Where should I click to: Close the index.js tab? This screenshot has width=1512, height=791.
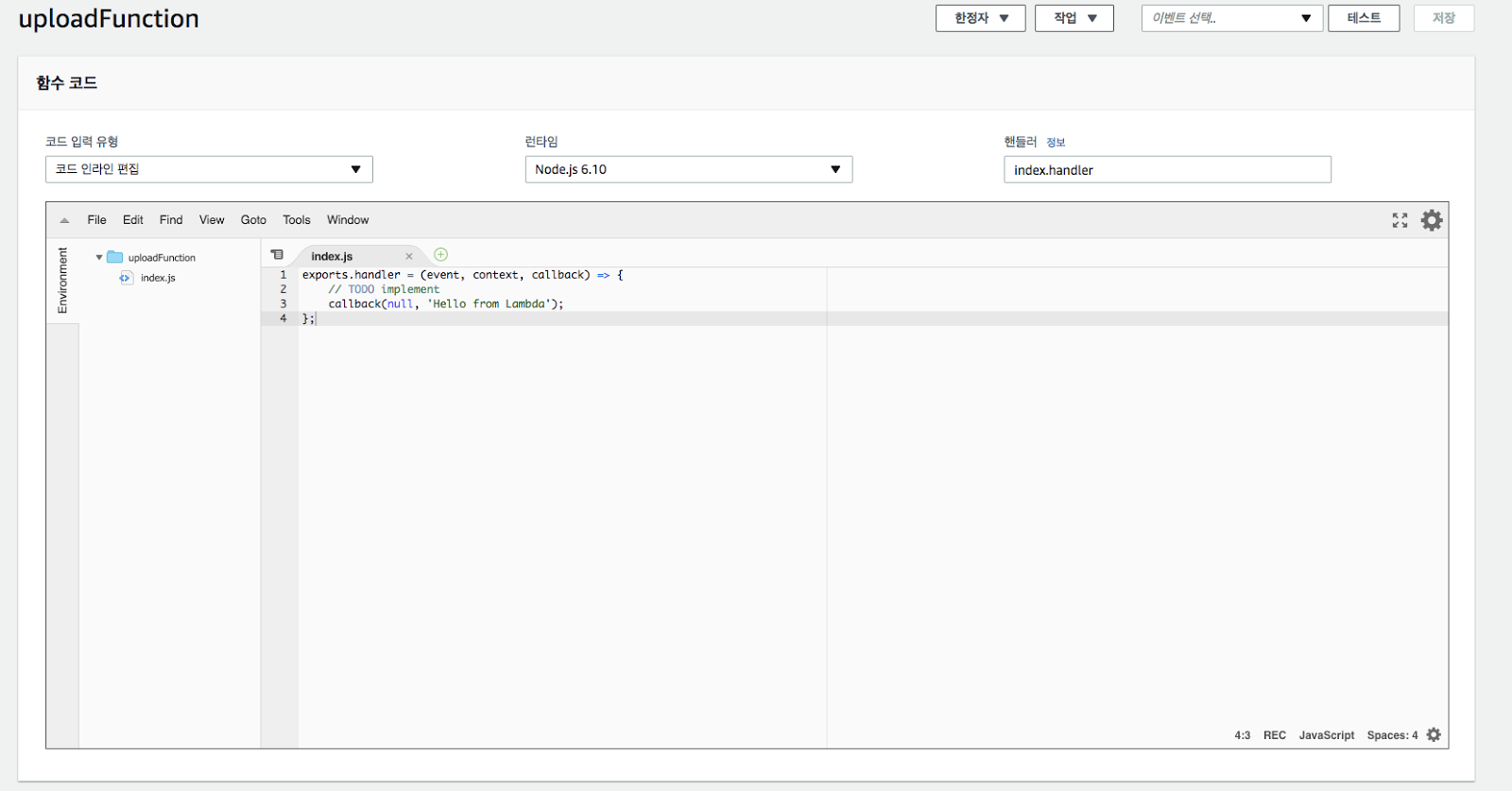(409, 256)
